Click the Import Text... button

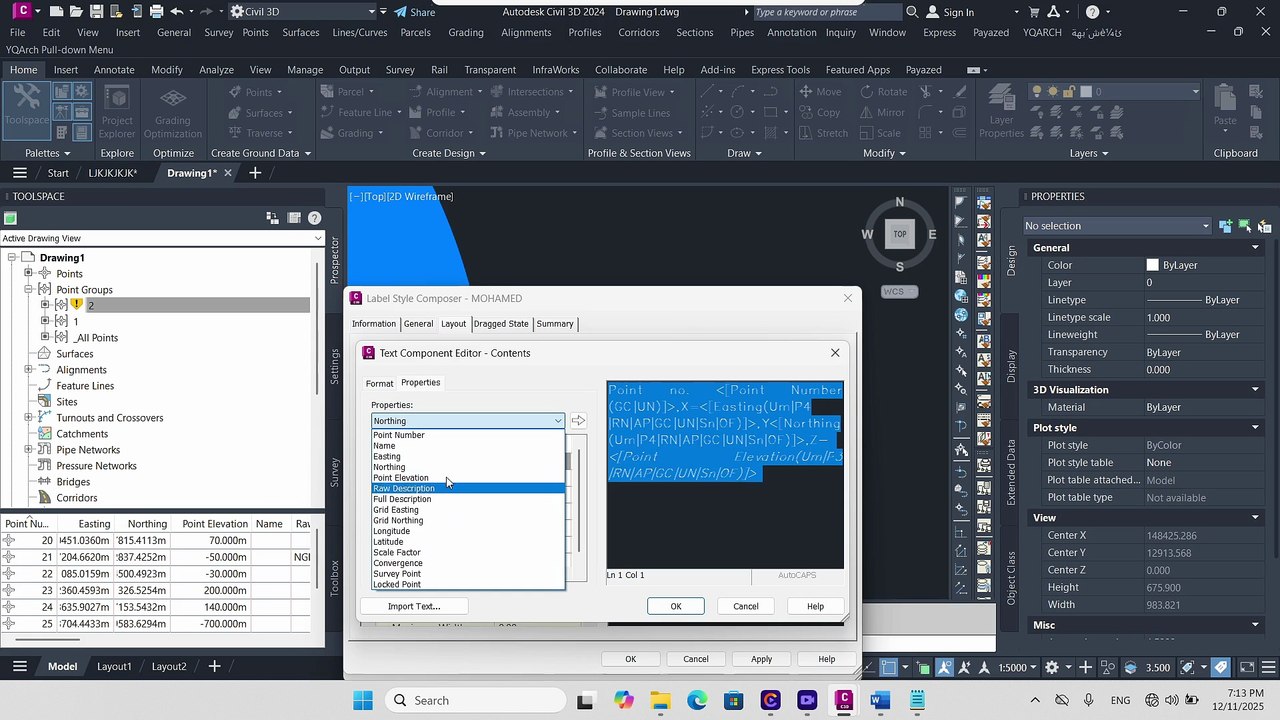pos(414,606)
